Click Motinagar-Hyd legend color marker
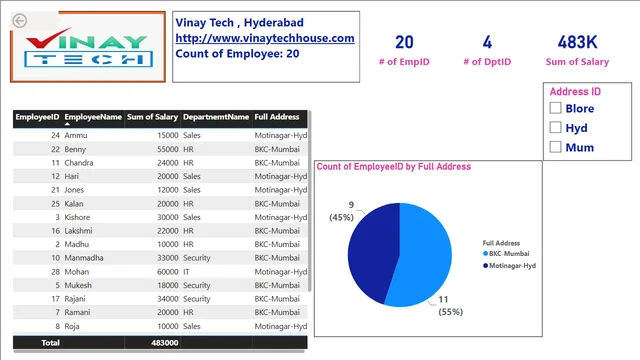This screenshot has width=640, height=360. coord(485,266)
